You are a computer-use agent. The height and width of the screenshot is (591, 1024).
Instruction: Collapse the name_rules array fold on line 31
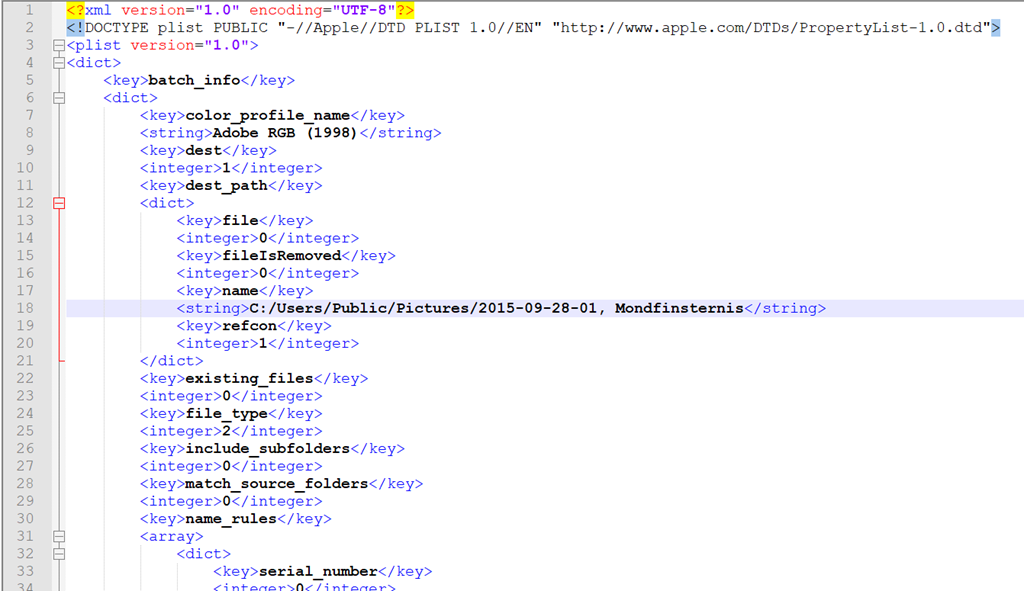59,536
